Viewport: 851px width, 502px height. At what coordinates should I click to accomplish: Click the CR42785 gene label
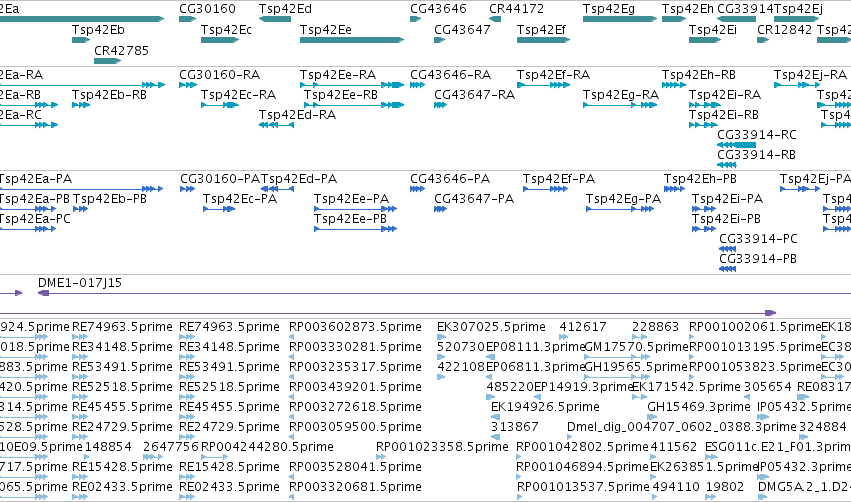(121, 50)
